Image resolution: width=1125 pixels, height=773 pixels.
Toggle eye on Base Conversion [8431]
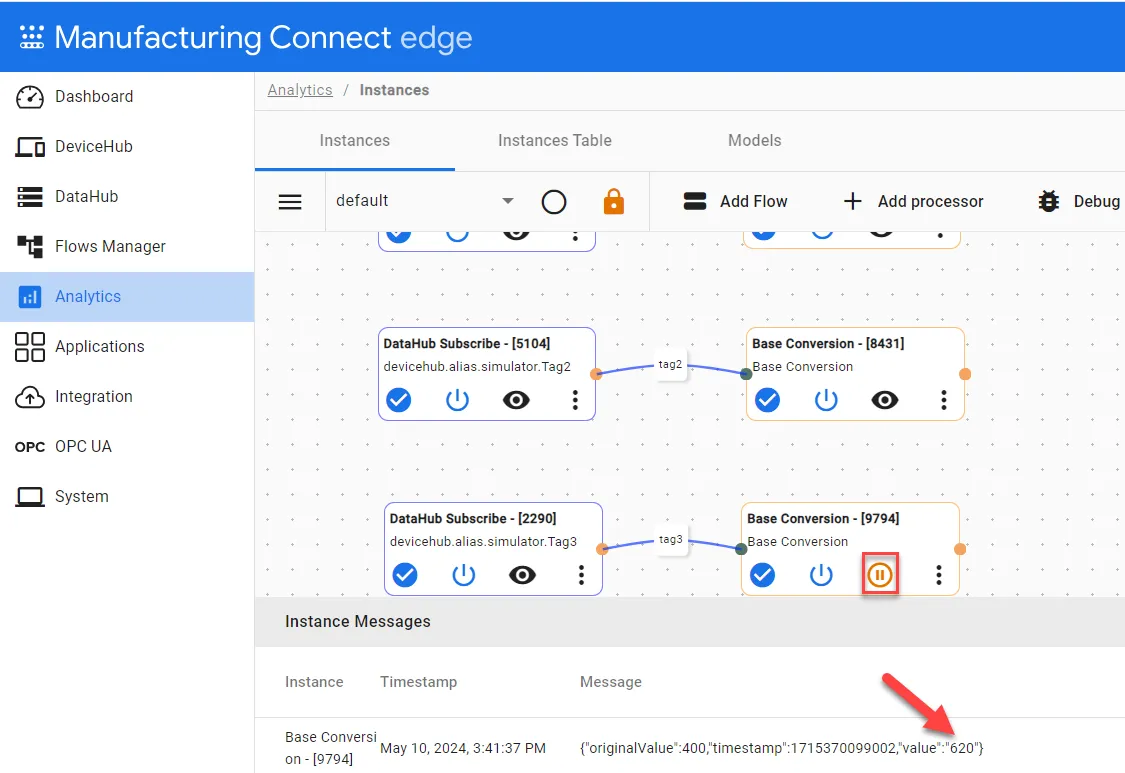(885, 400)
